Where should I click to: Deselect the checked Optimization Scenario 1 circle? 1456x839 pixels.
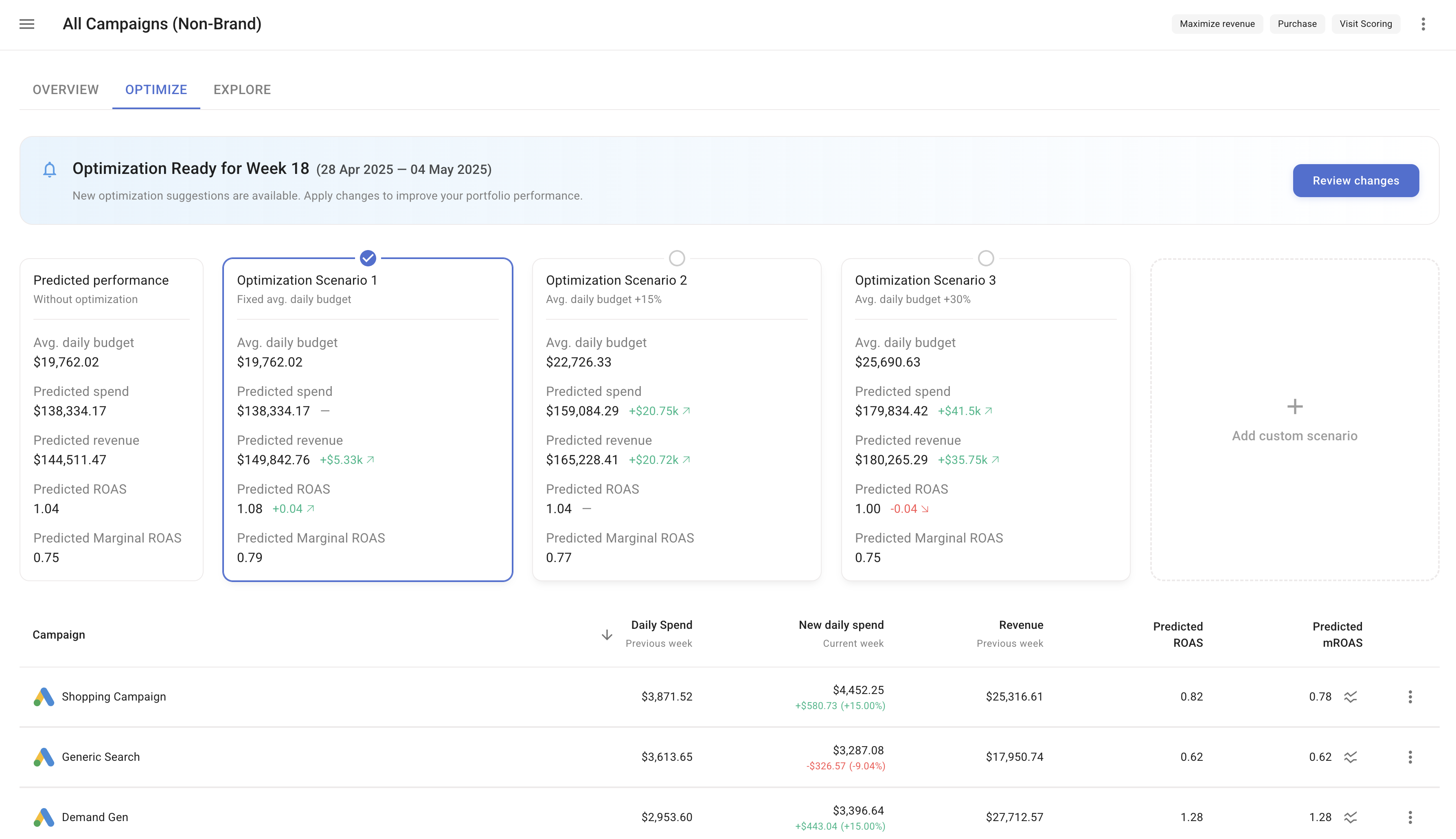(x=367, y=258)
